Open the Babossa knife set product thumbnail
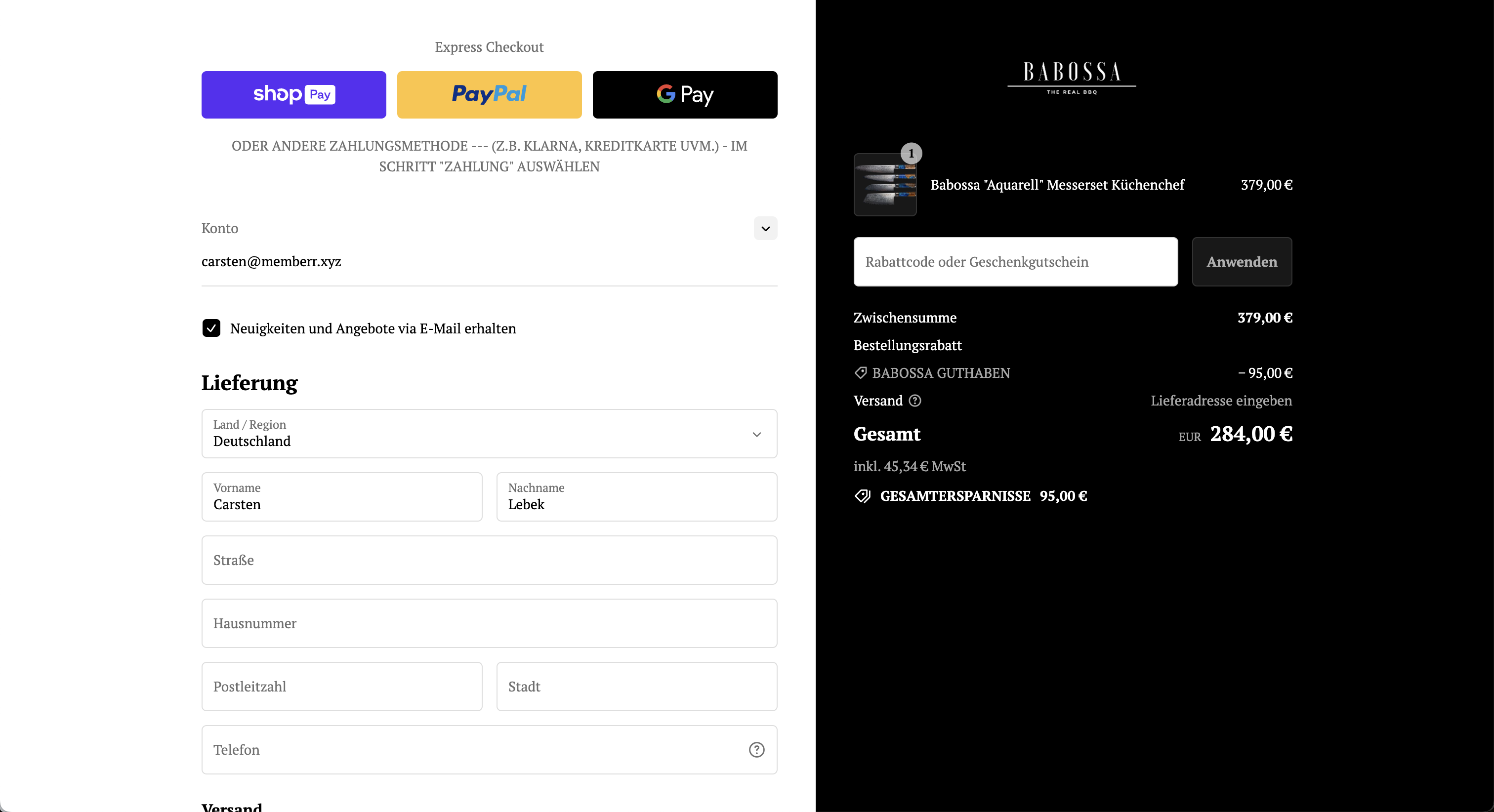The width and height of the screenshot is (1494, 812). (x=885, y=184)
